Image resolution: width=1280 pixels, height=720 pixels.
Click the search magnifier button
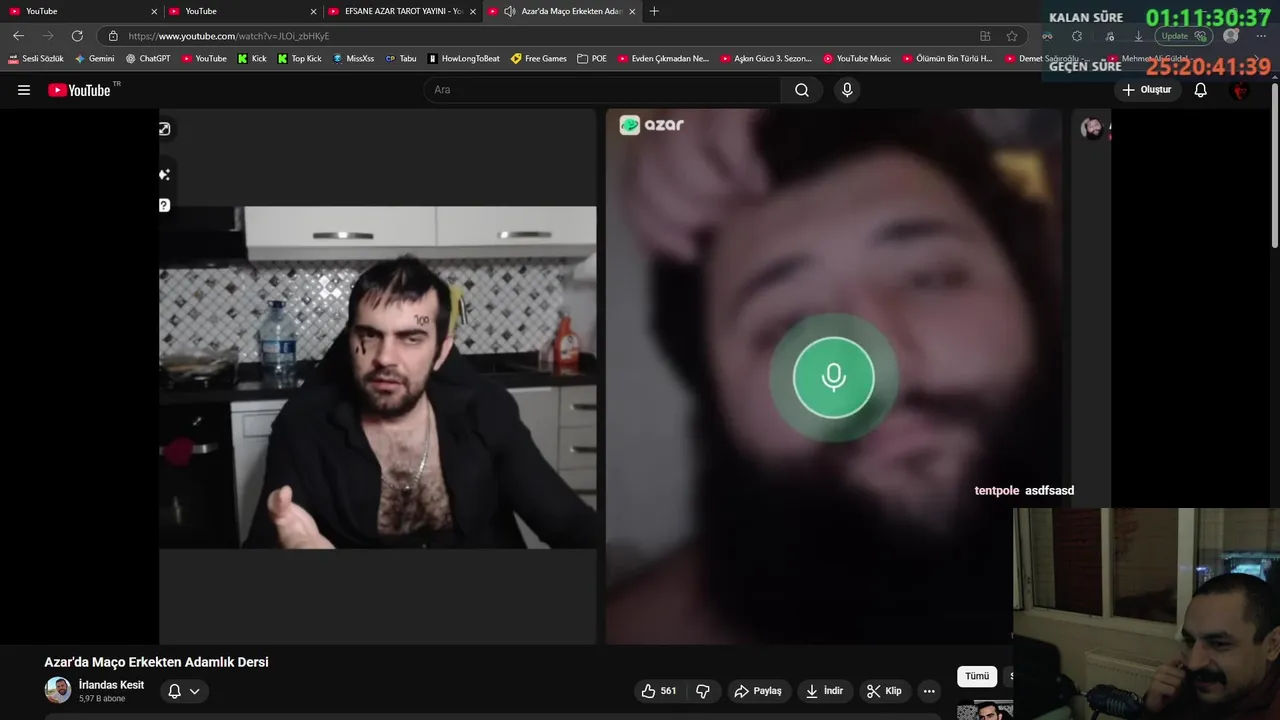click(x=802, y=90)
